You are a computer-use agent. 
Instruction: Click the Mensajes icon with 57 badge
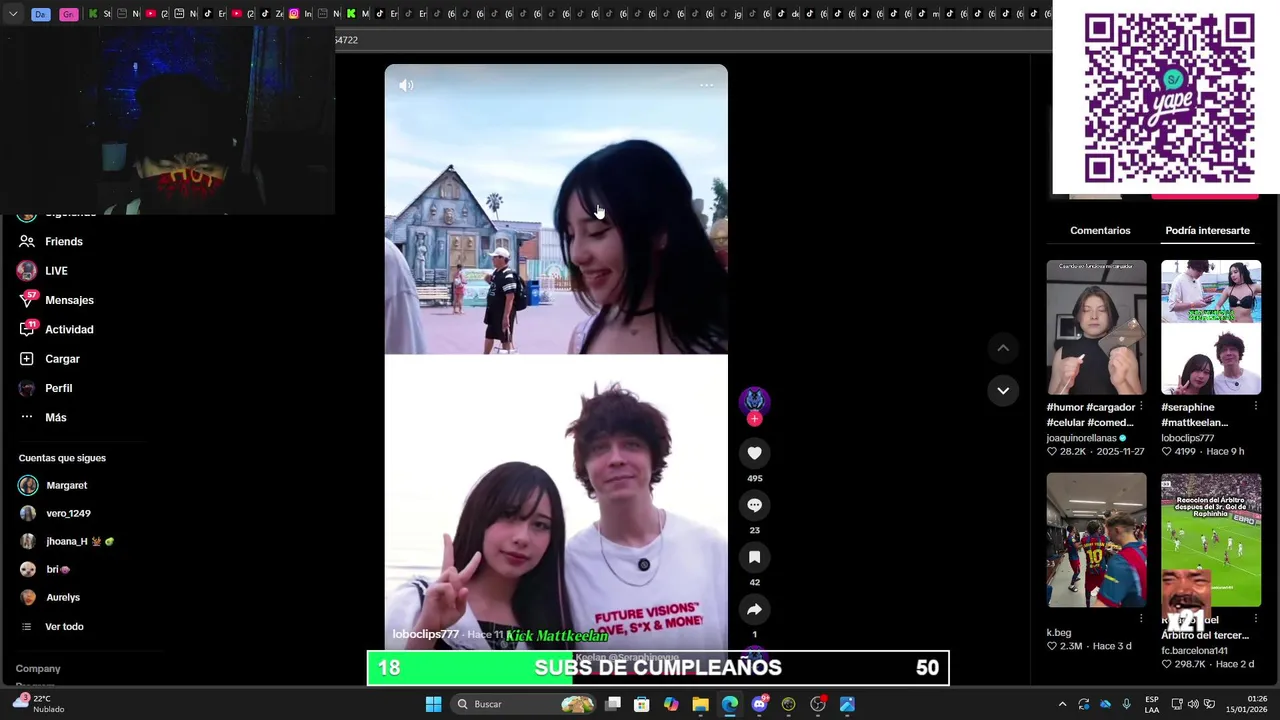click(27, 300)
